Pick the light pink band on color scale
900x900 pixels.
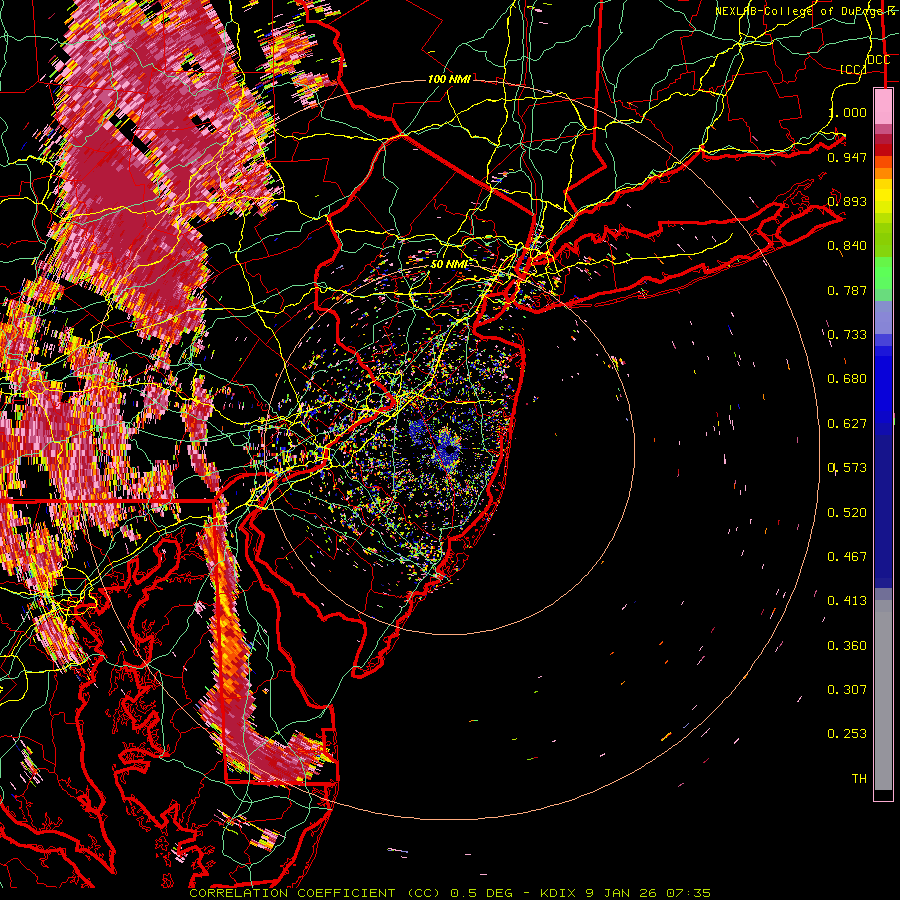pyautogui.click(x=883, y=106)
